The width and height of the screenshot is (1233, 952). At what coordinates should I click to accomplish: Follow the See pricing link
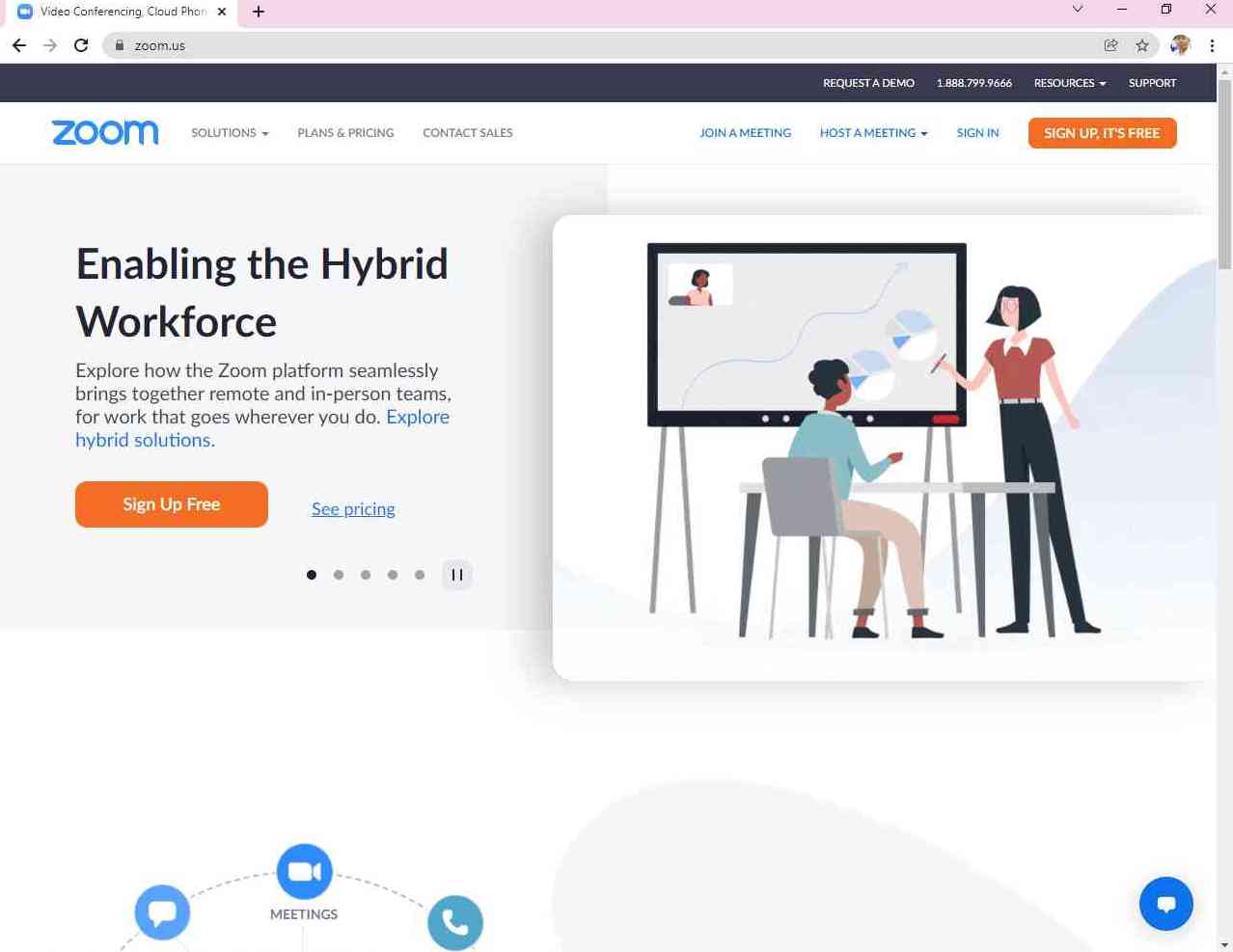click(353, 509)
